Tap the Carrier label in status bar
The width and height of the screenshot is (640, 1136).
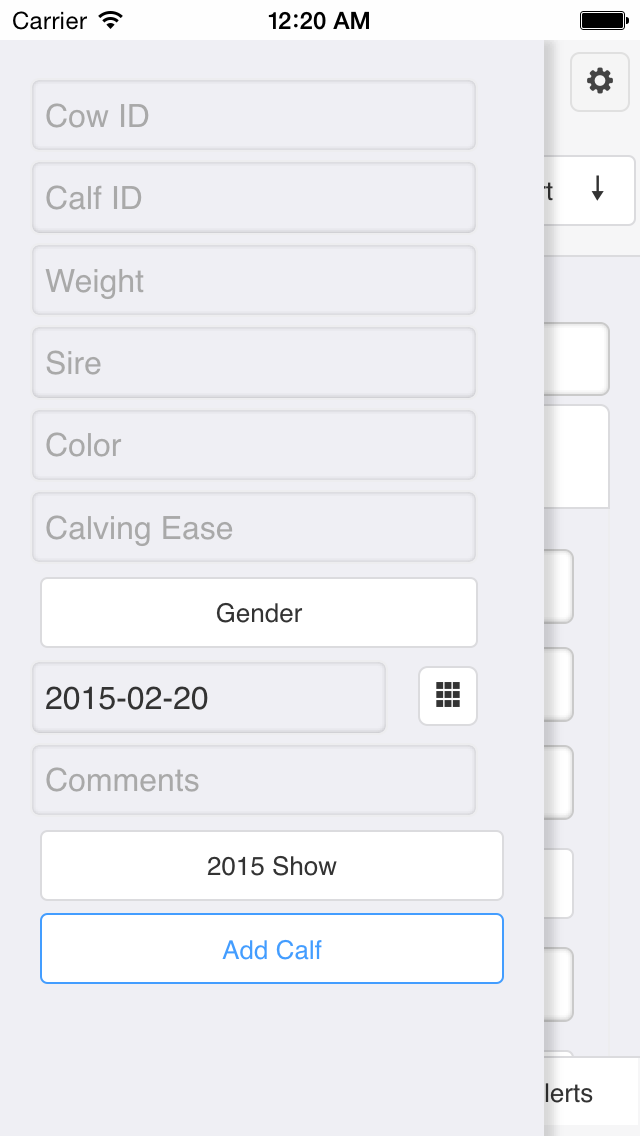tap(49, 20)
